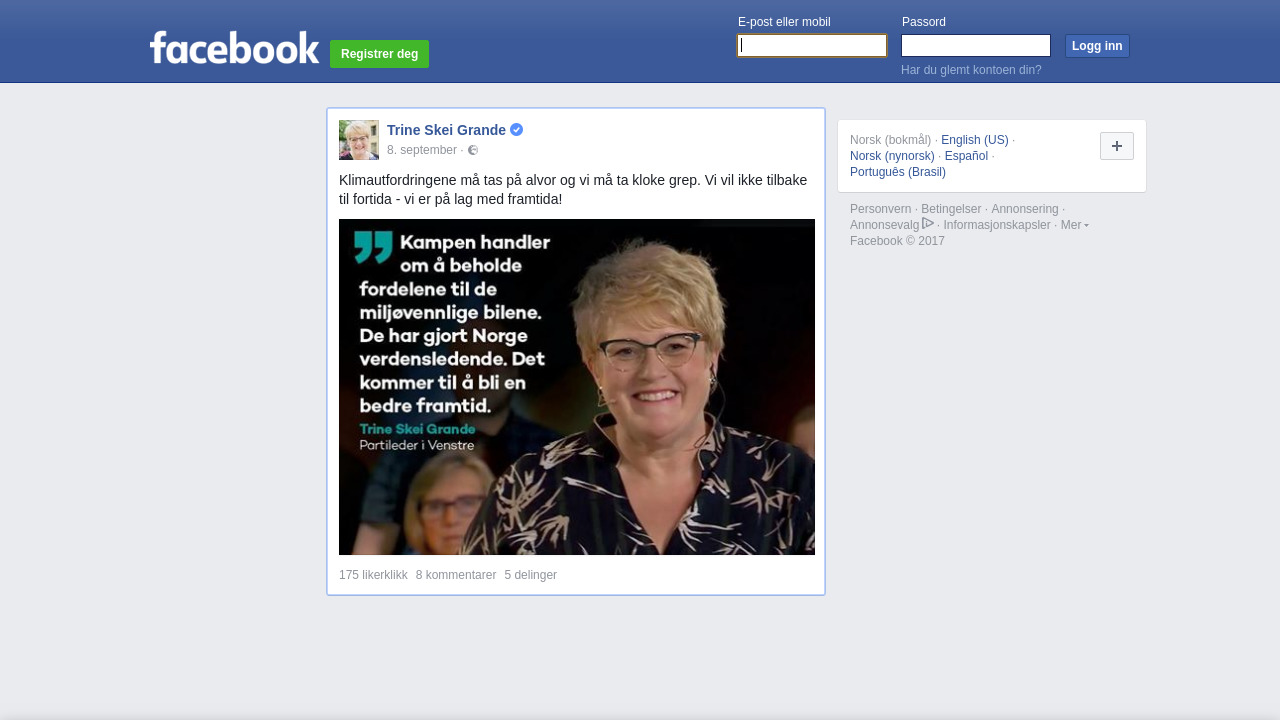
Task: Switch language to Español
Action: (x=966, y=156)
